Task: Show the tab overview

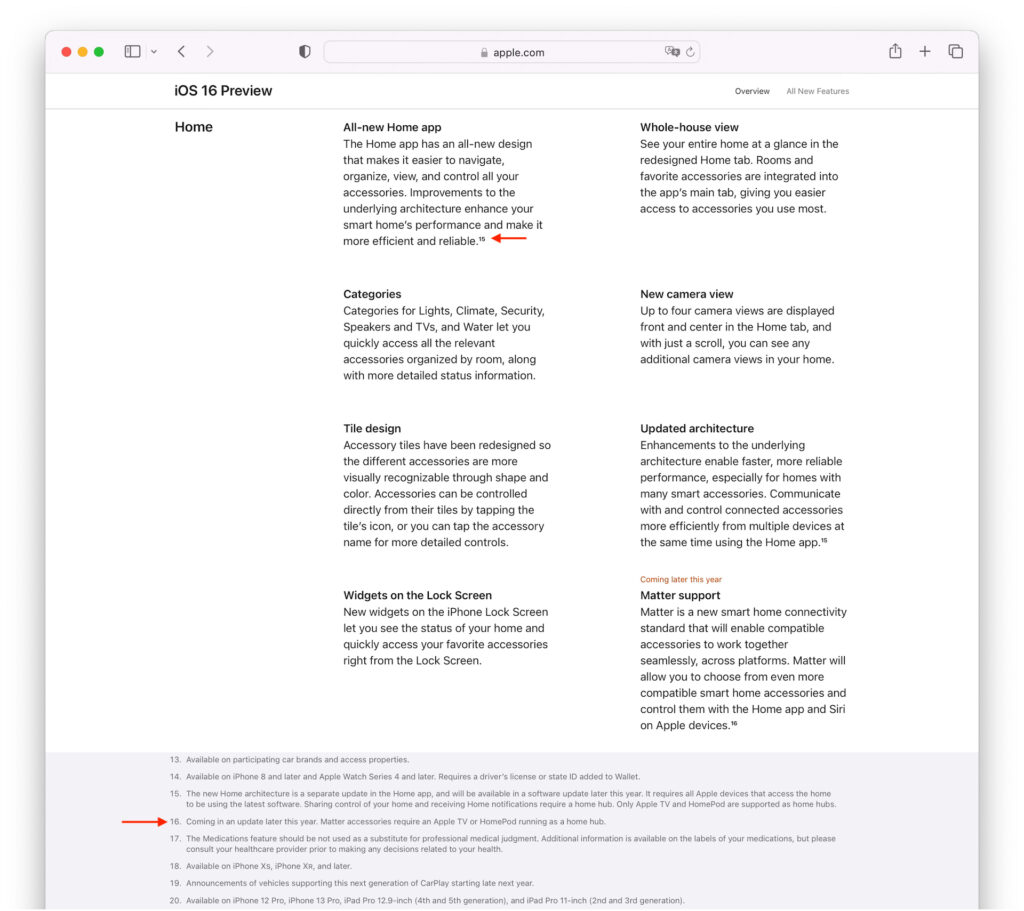Action: tap(956, 51)
